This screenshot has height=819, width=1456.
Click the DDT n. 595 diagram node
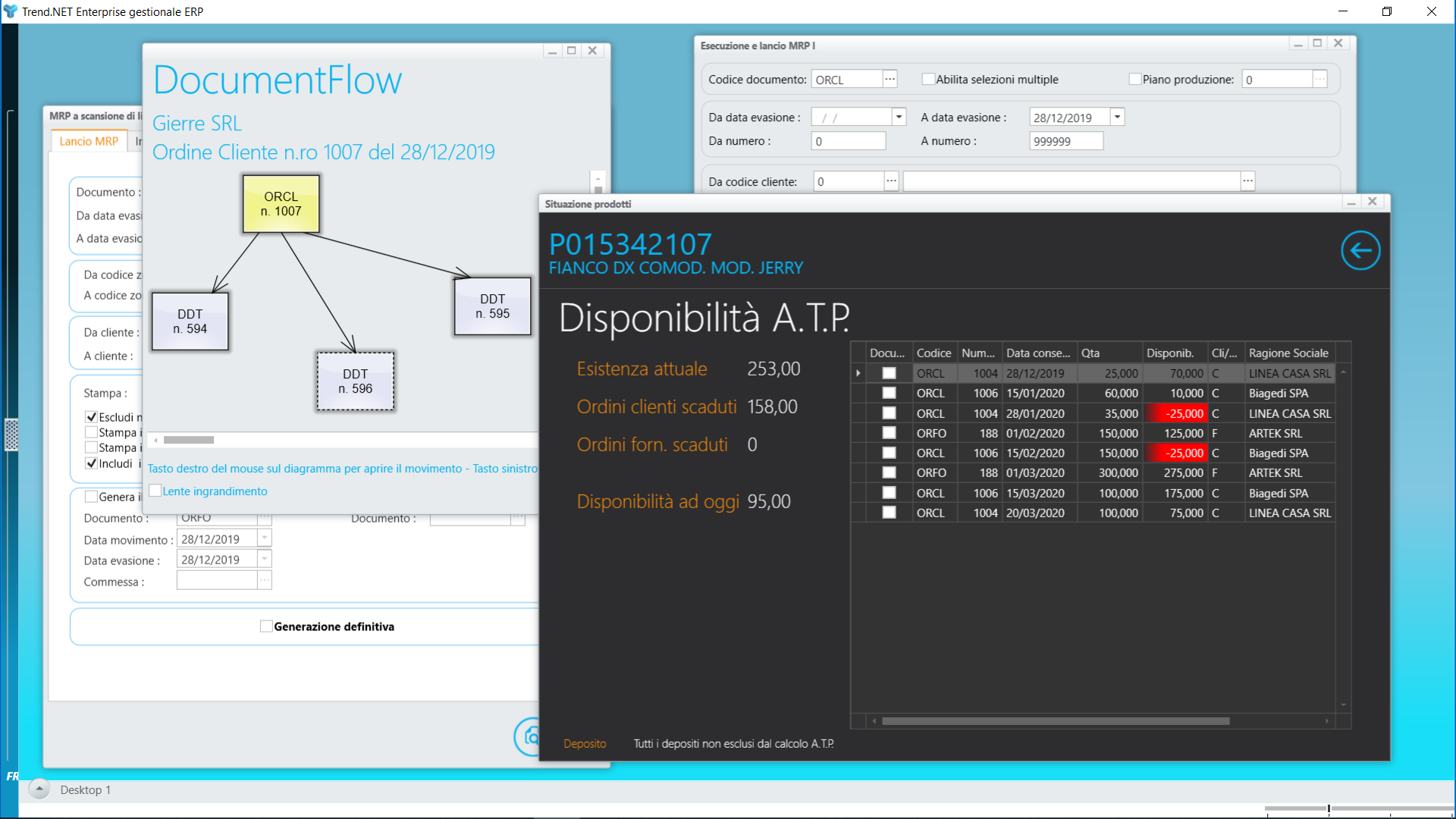(x=492, y=306)
